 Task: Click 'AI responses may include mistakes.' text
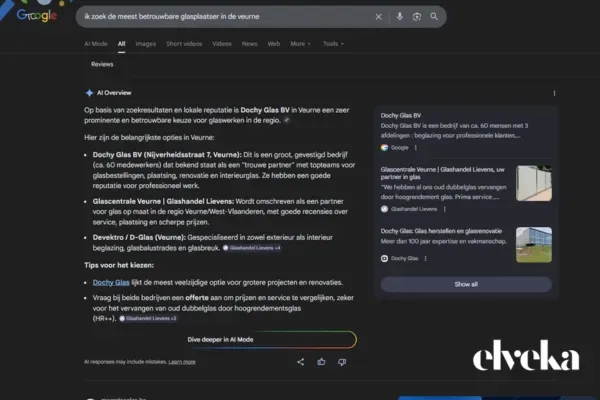126,362
